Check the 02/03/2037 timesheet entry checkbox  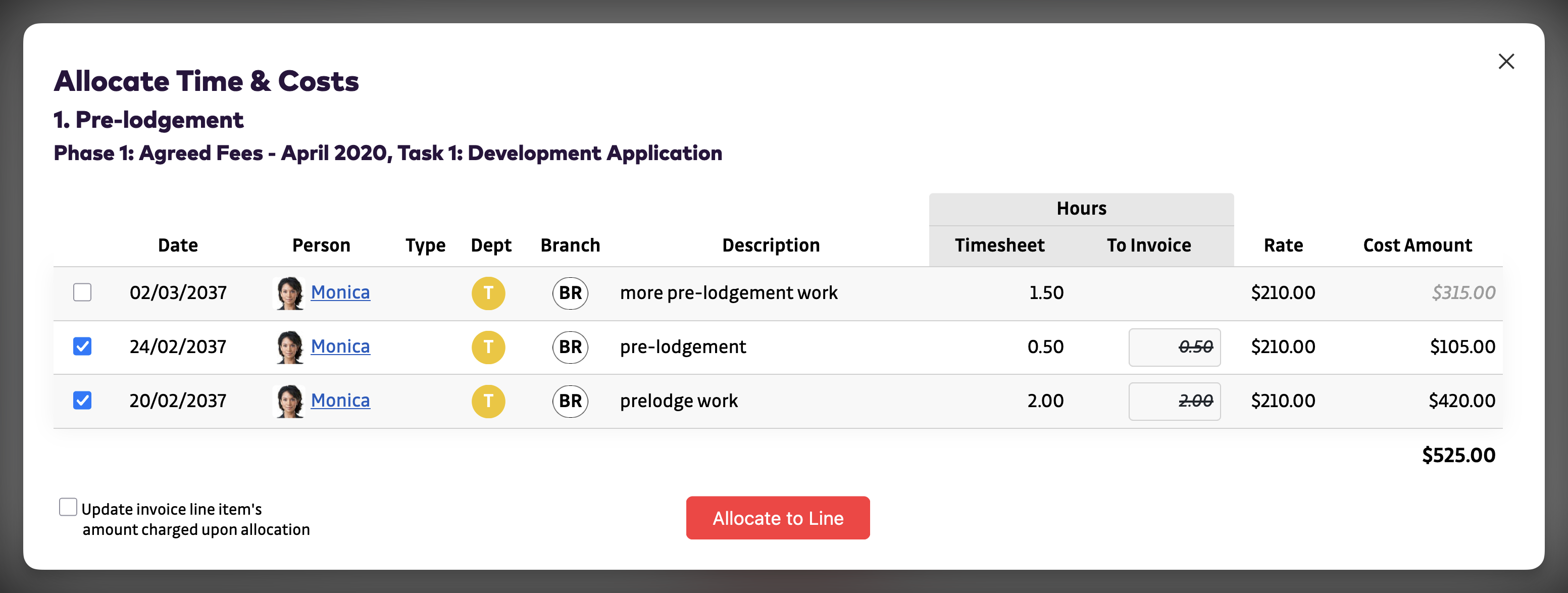tap(82, 292)
